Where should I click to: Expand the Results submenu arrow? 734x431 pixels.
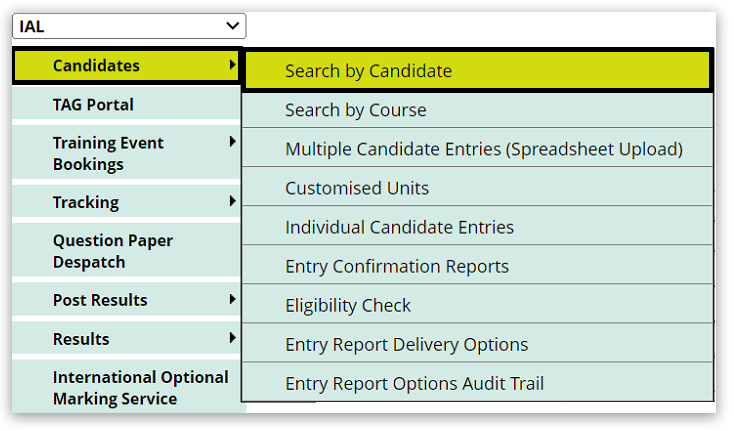tap(232, 338)
